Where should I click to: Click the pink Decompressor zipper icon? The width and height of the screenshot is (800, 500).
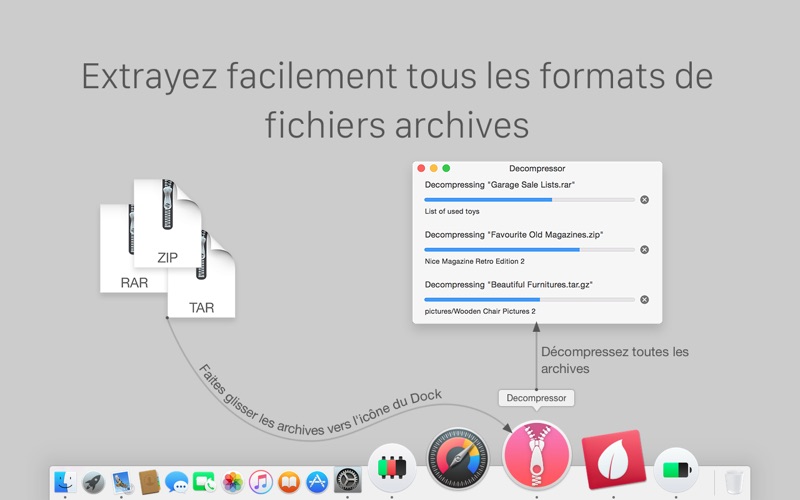(x=537, y=455)
